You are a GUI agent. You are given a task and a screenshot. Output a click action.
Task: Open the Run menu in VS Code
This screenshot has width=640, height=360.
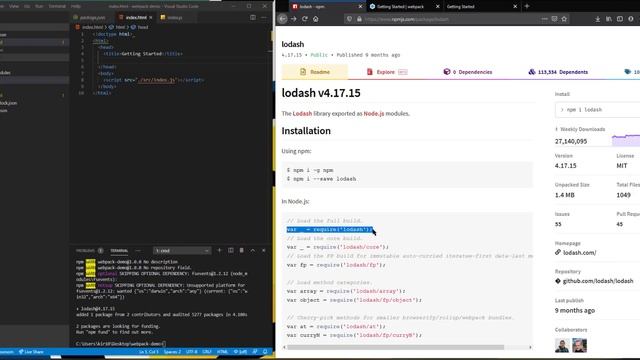39,6
